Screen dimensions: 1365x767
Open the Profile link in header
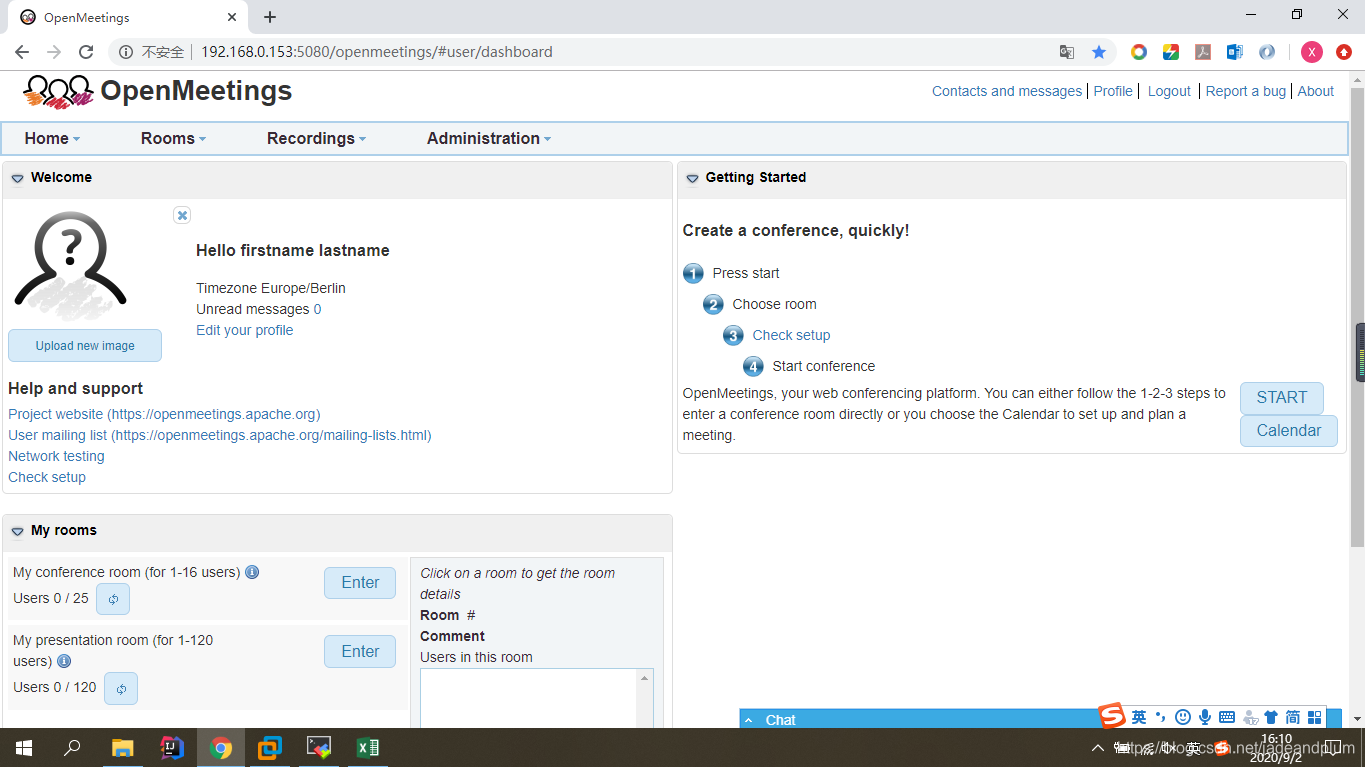point(1113,91)
